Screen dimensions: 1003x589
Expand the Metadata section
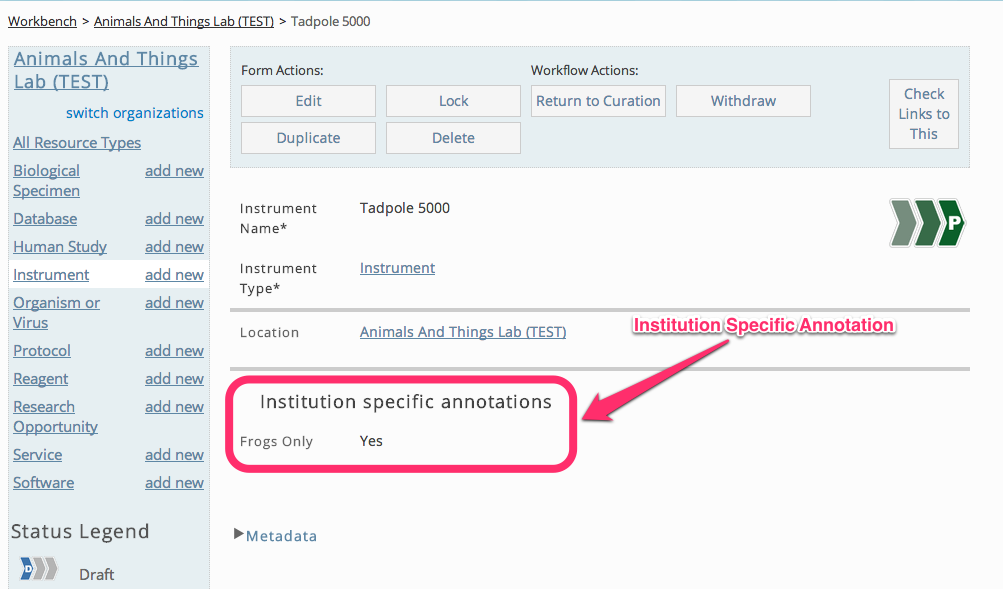276,535
